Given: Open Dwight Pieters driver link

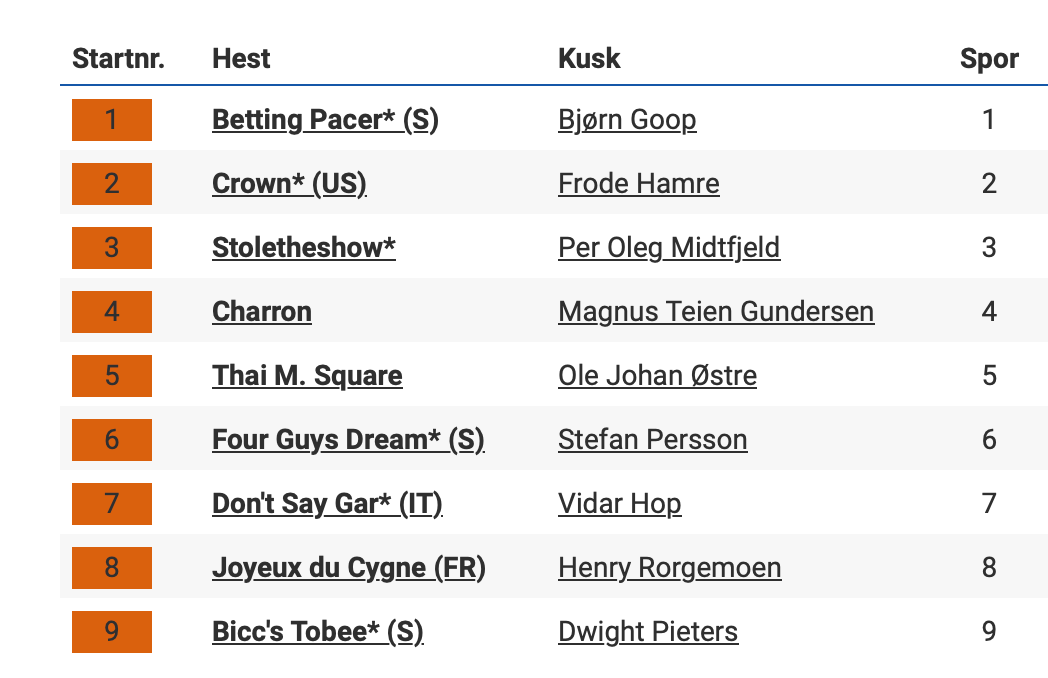Looking at the screenshot, I should pyautogui.click(x=648, y=632).
